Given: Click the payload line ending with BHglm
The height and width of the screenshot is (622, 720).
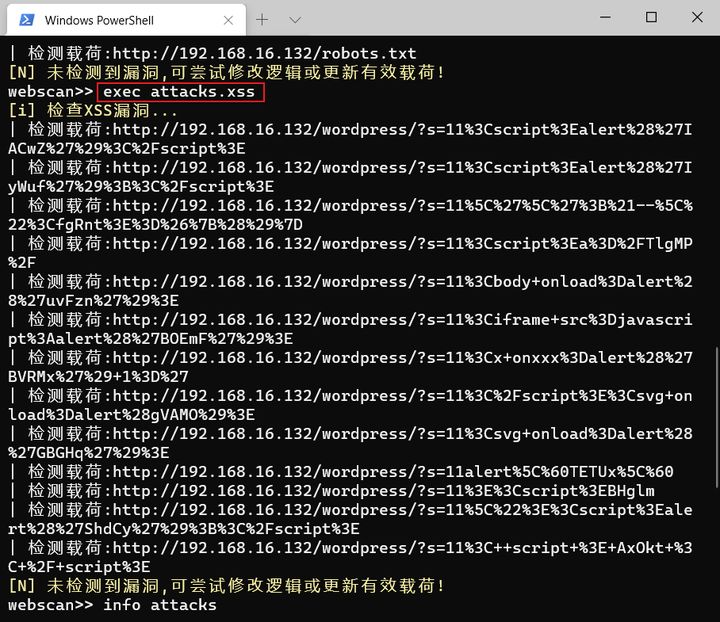Looking at the screenshot, I should (x=332, y=491).
